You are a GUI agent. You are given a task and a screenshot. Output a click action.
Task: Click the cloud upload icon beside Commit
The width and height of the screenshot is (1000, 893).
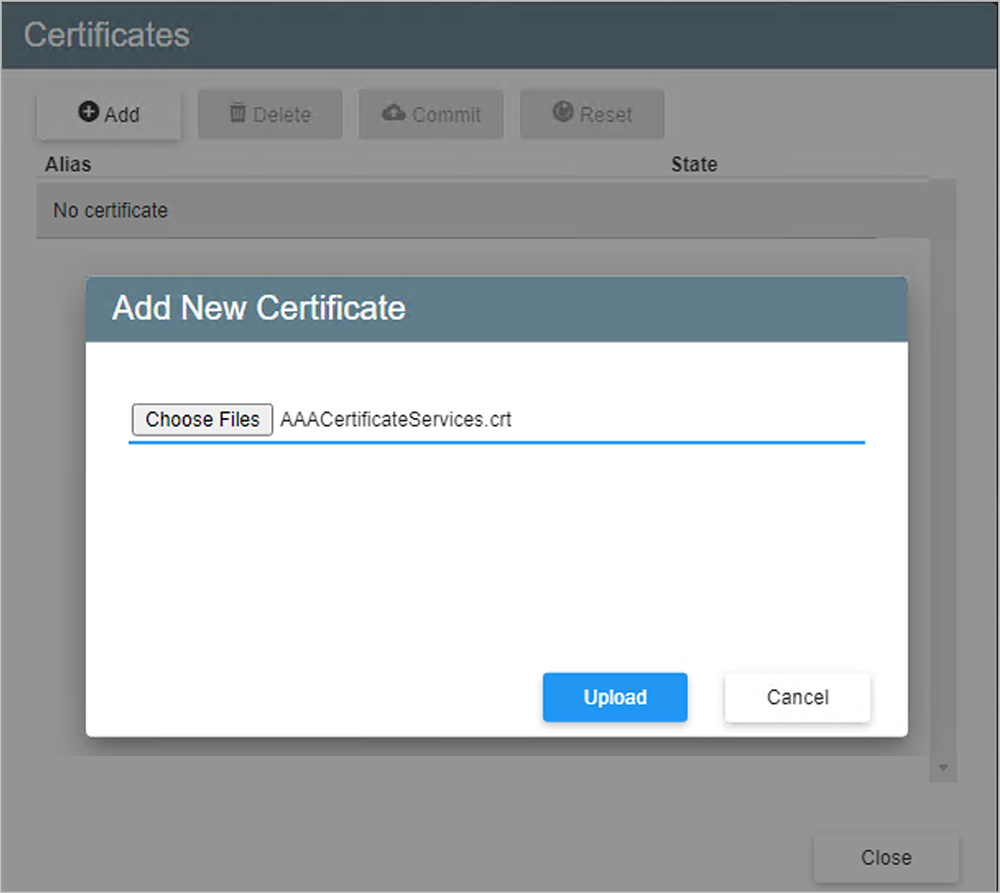point(394,113)
